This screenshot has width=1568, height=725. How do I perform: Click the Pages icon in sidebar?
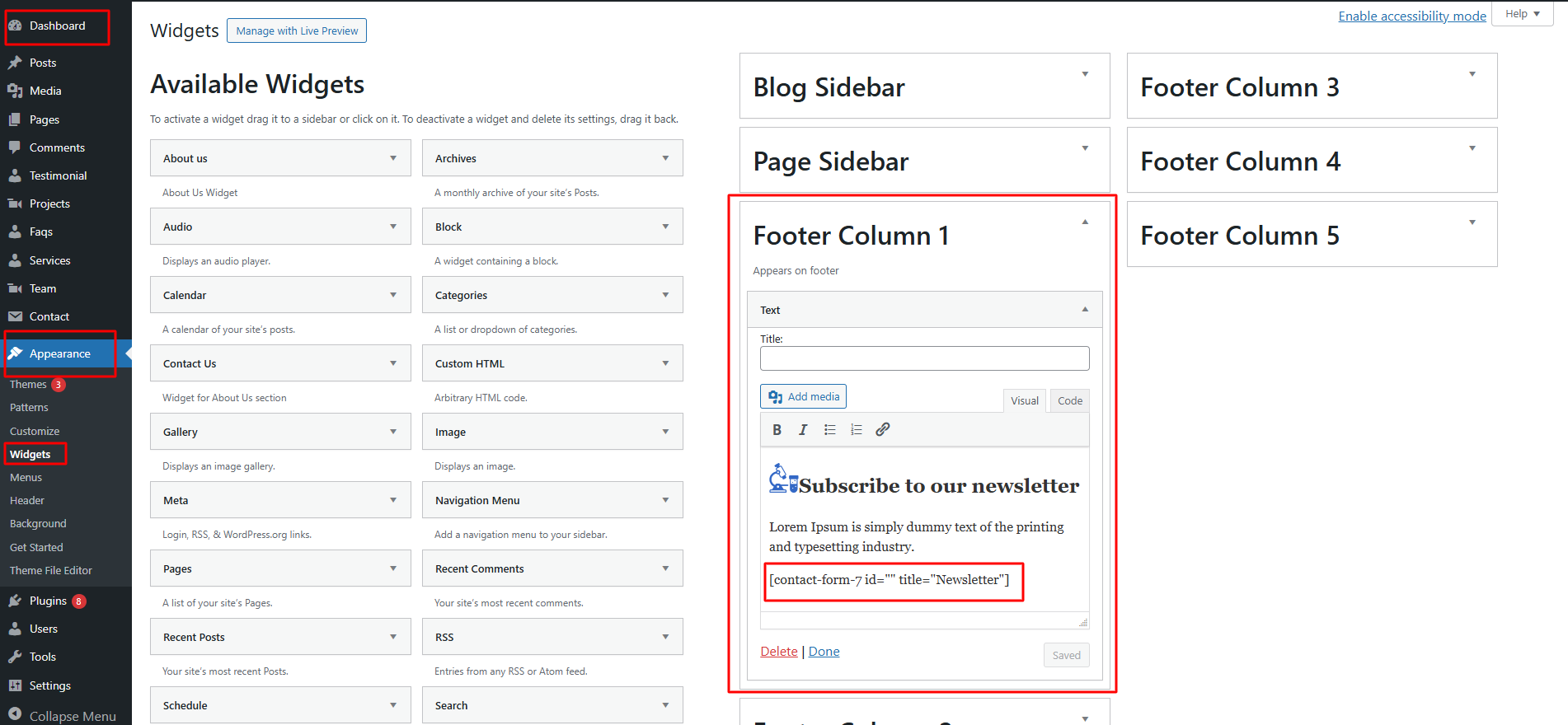(15, 119)
